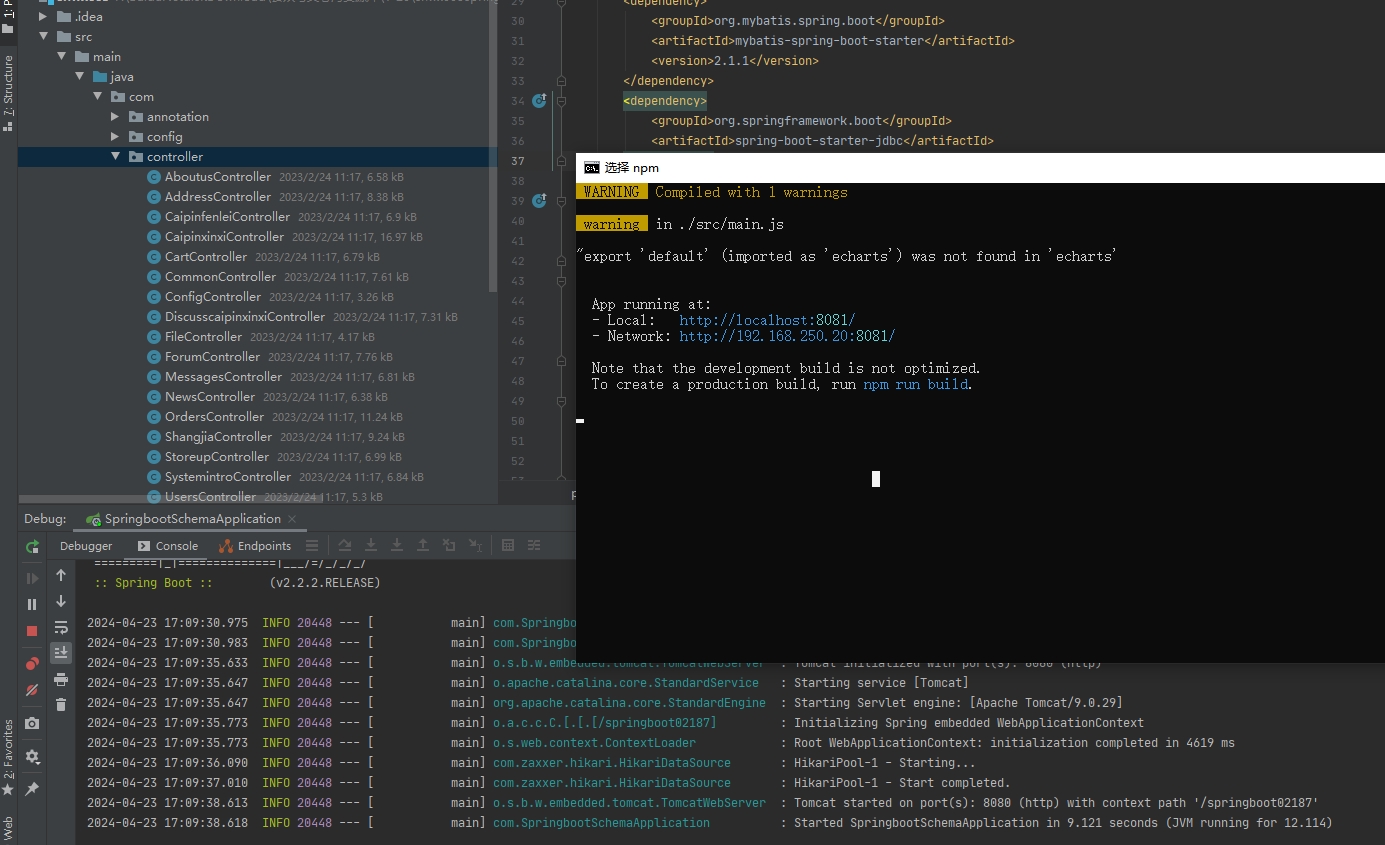Print console output with the printer icon

click(x=61, y=679)
